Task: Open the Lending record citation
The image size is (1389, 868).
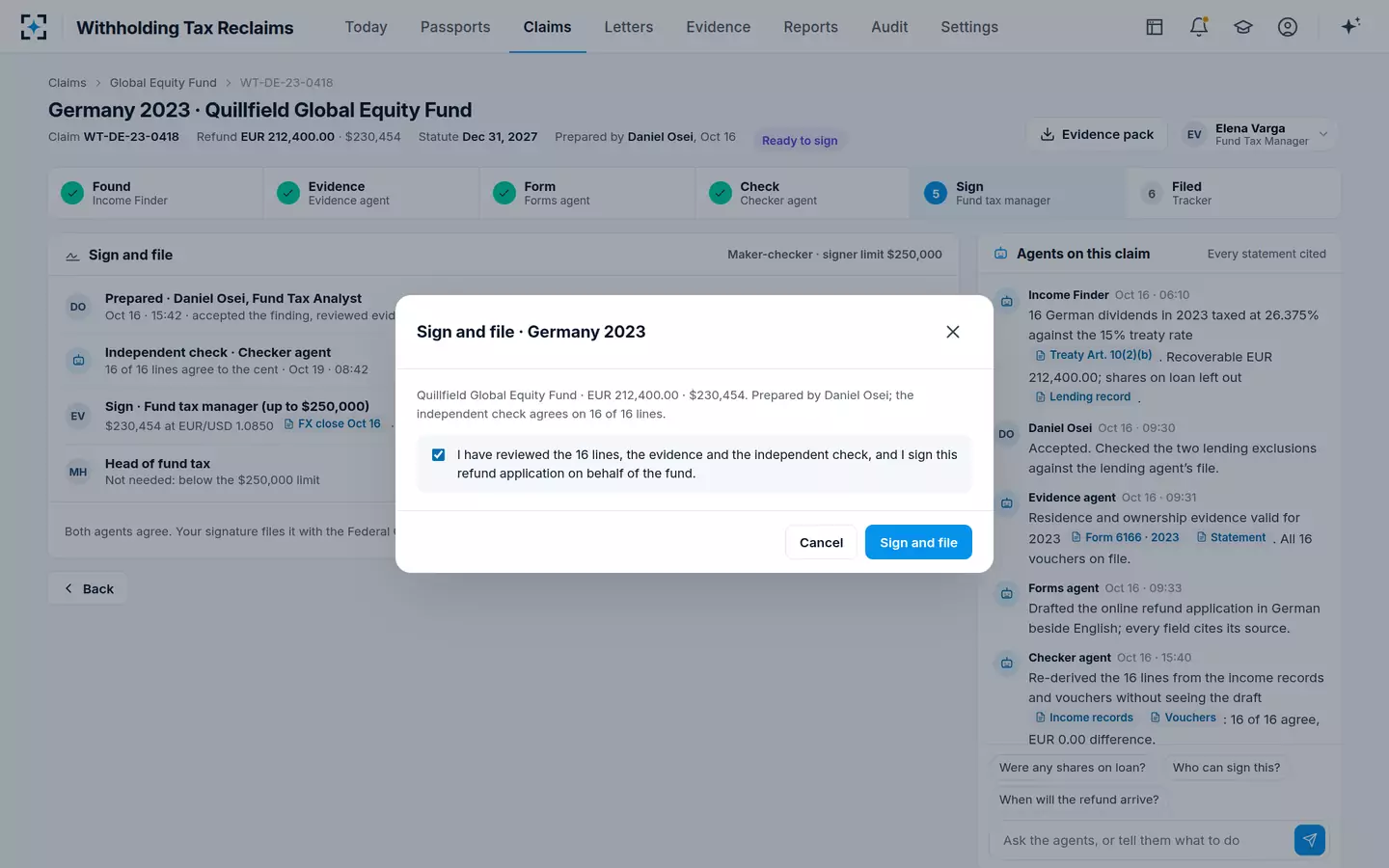Action: pyautogui.click(x=1082, y=396)
